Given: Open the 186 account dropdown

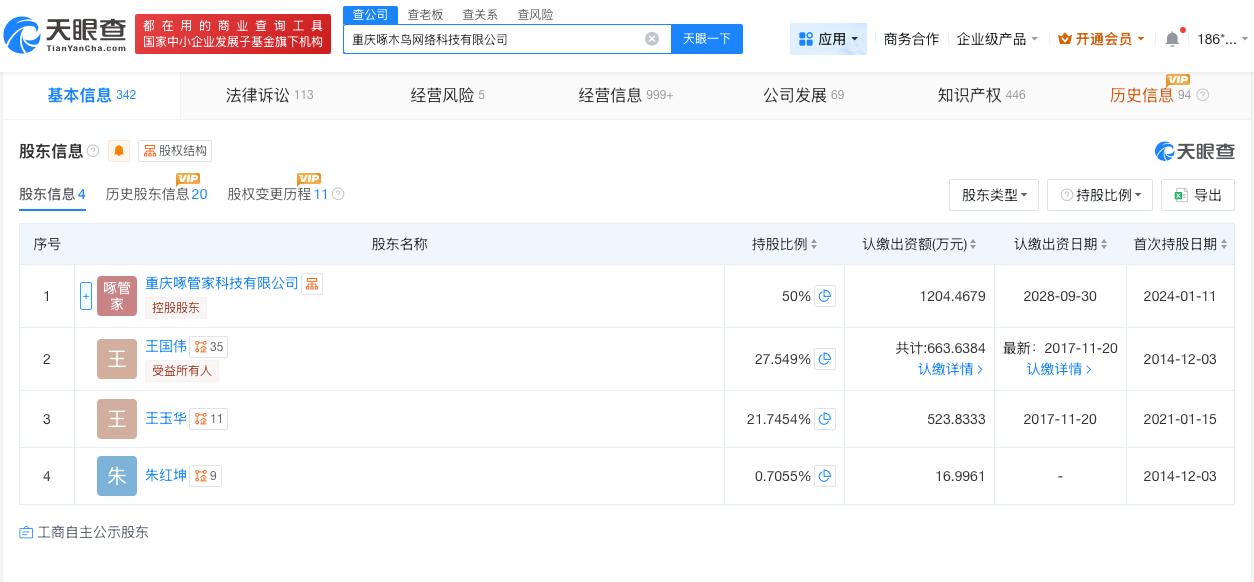Looking at the screenshot, I should (1223, 39).
